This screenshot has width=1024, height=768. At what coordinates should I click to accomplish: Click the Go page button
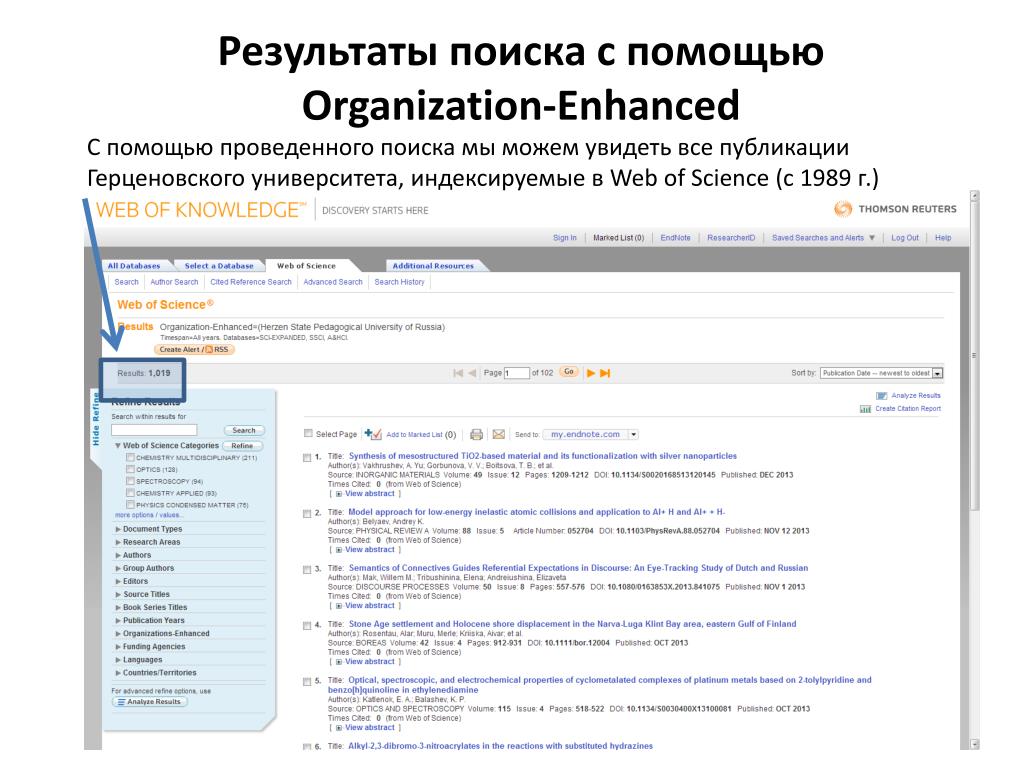tap(569, 372)
